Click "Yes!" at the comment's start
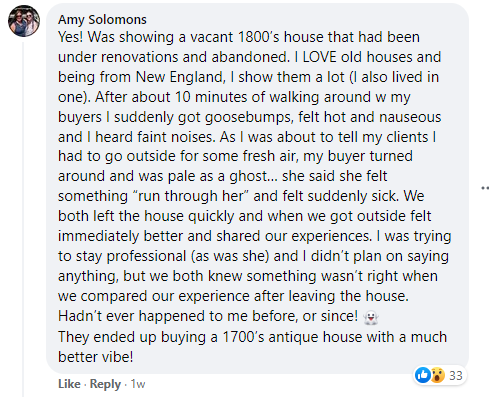The height and width of the screenshot is (397, 489). 71,37
